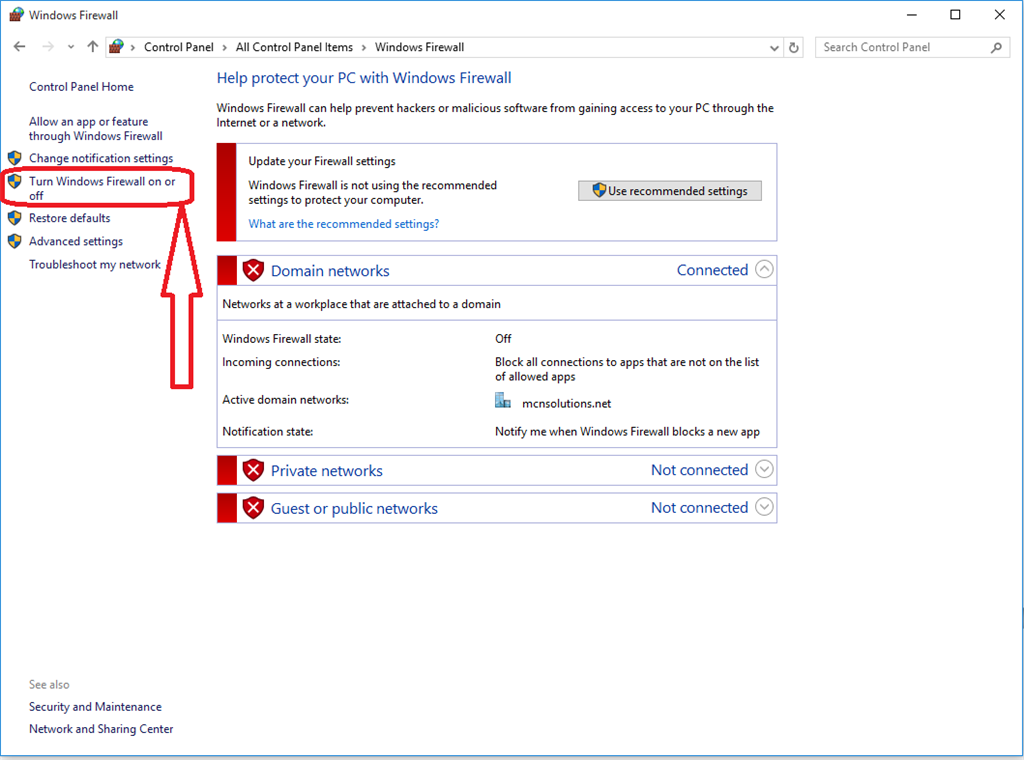This screenshot has width=1024, height=760.
Task: Select mcnsolutions.net text
Action: coord(566,404)
